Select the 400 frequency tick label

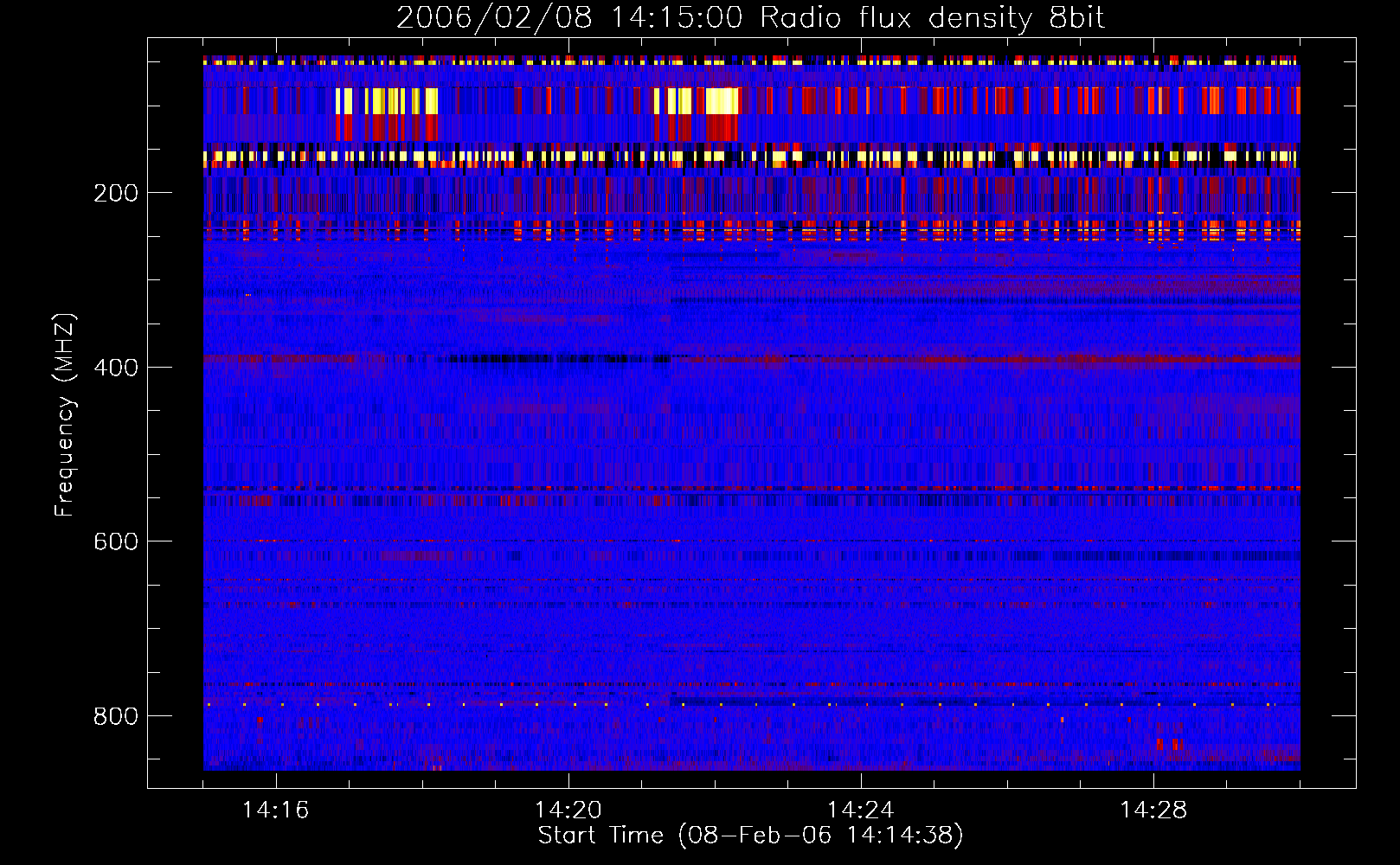point(115,368)
